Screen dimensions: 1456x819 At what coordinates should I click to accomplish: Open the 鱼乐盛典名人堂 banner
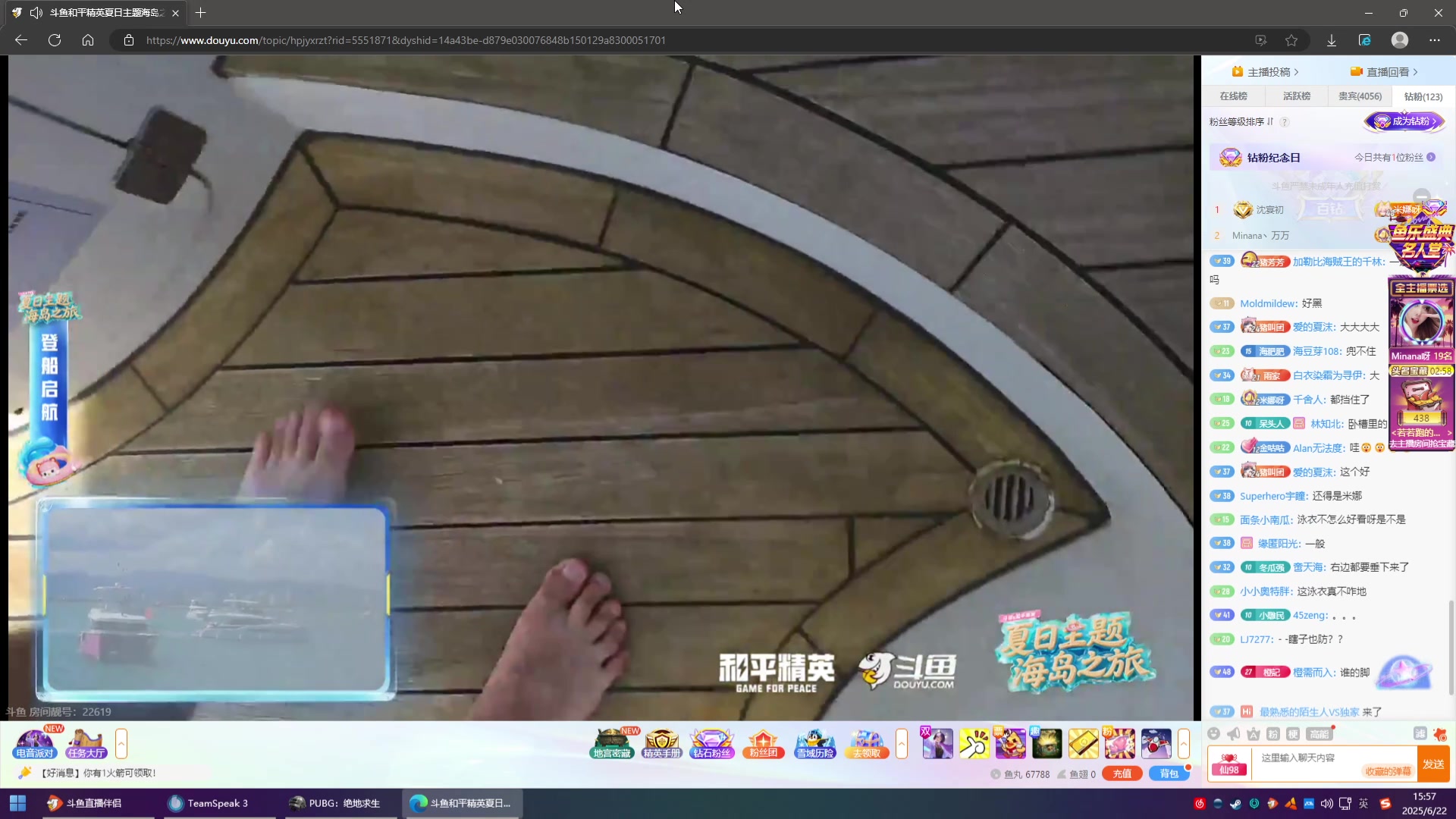click(1420, 240)
